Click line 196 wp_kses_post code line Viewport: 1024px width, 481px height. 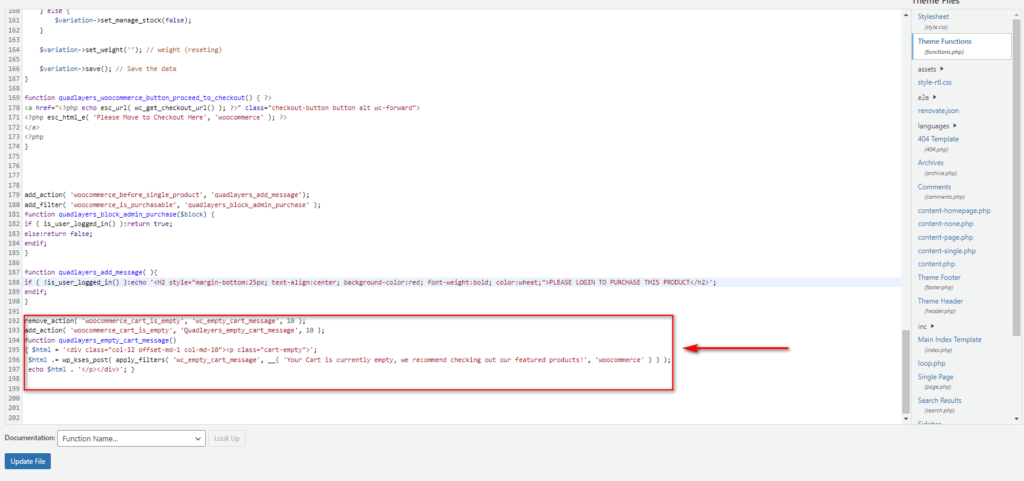coord(349,360)
